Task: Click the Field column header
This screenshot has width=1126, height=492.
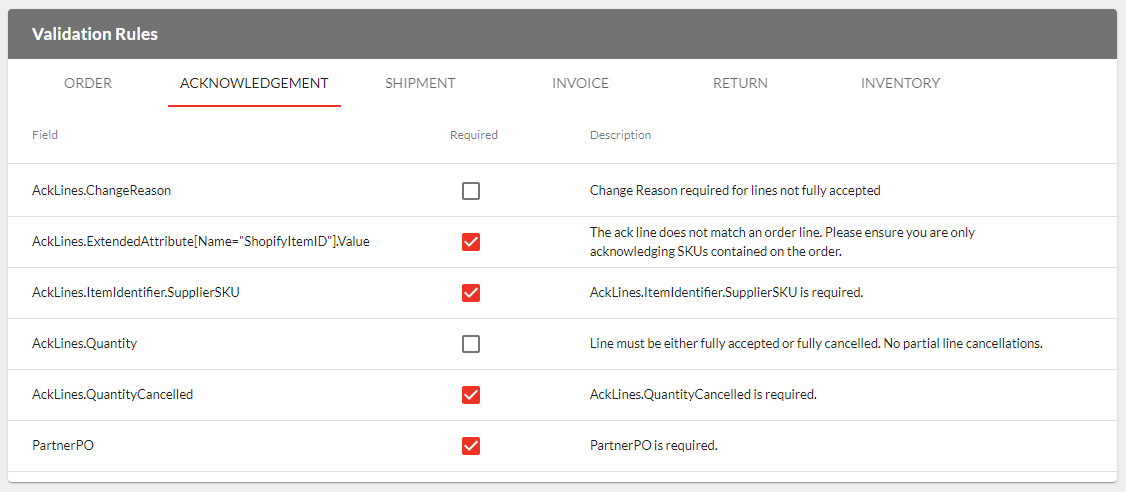Action: 45,135
